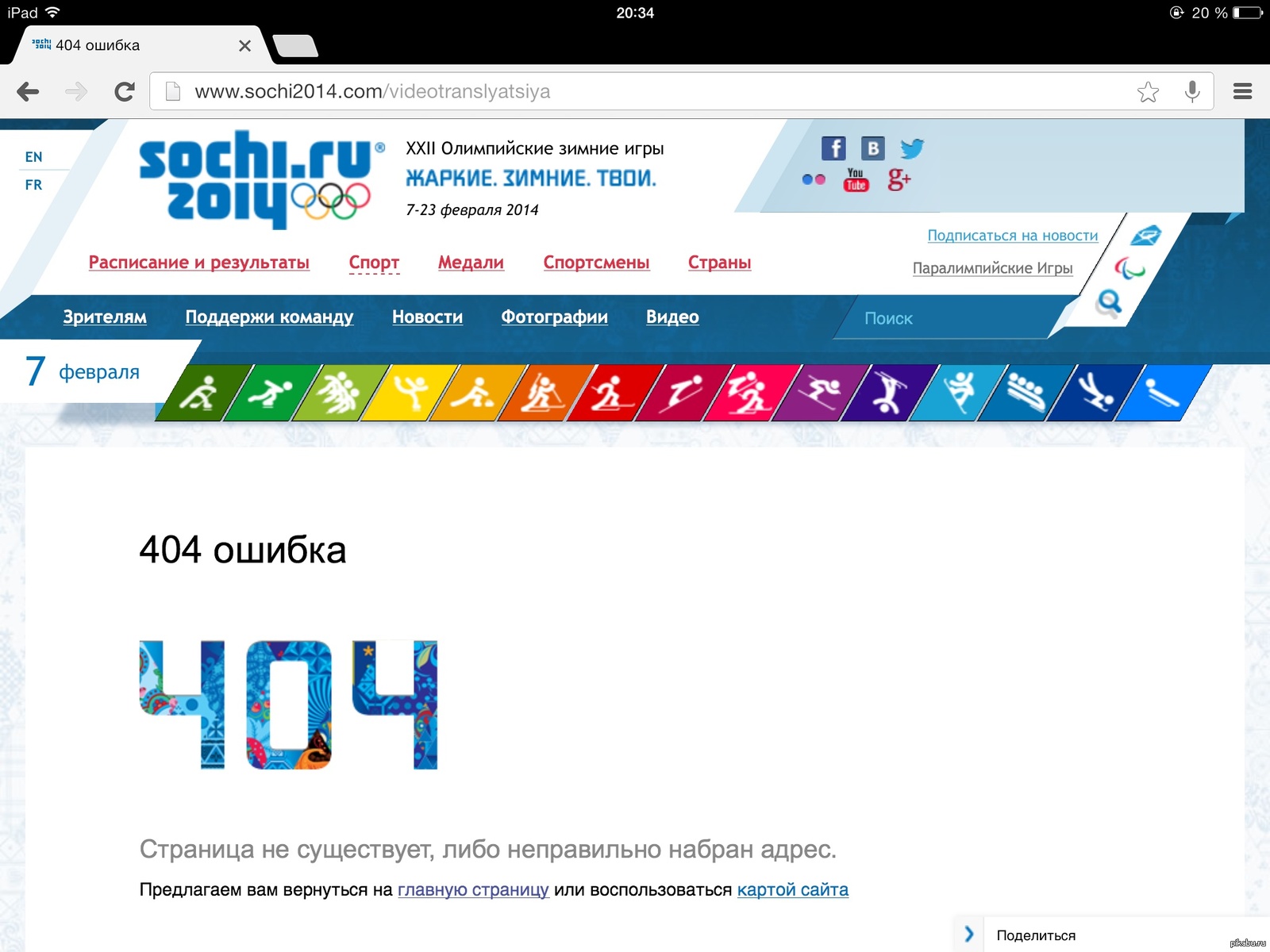Reload the page in the browser

click(x=125, y=92)
